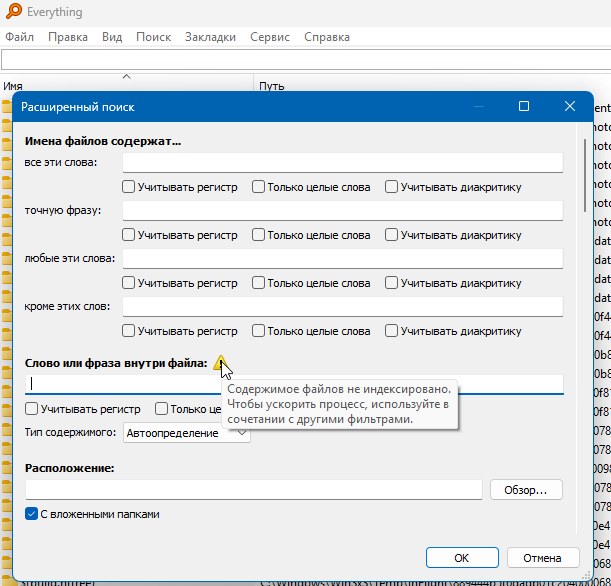The height and width of the screenshot is (586, 611).
Task: Click the Расположение path input field
Action: pyautogui.click(x=254, y=489)
